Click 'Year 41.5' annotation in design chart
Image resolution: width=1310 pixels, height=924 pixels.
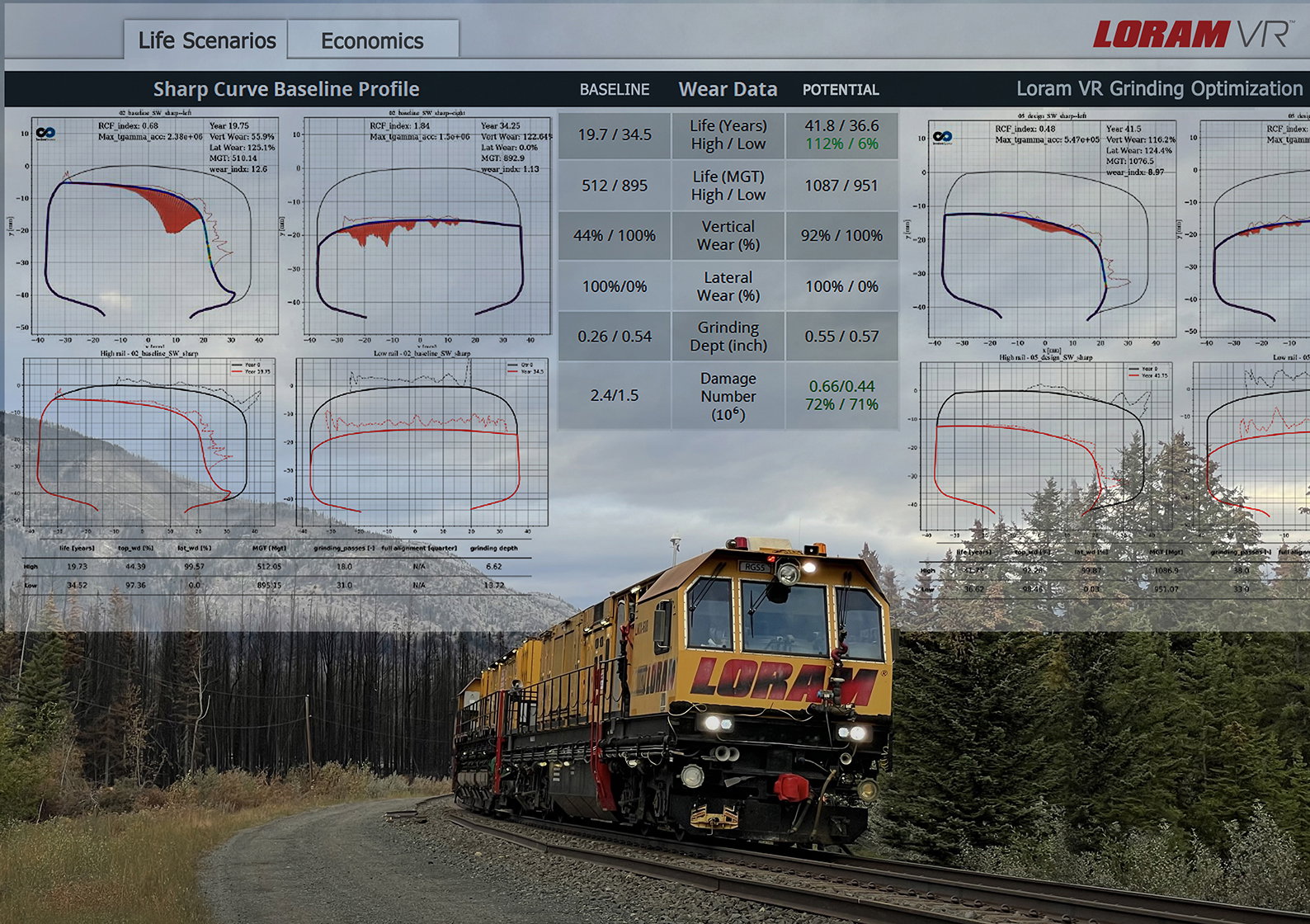point(1124,129)
